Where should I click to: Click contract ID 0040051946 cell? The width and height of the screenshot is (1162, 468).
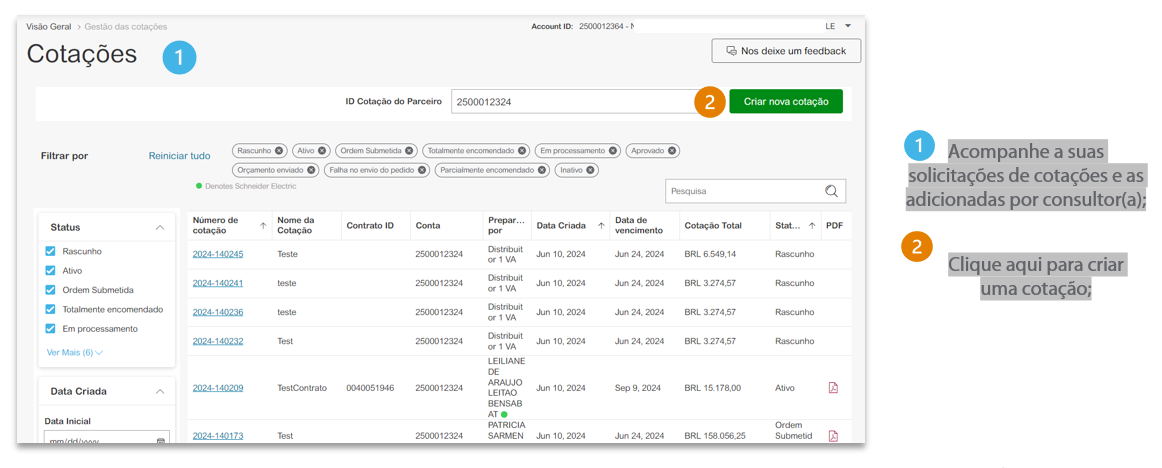click(370, 387)
